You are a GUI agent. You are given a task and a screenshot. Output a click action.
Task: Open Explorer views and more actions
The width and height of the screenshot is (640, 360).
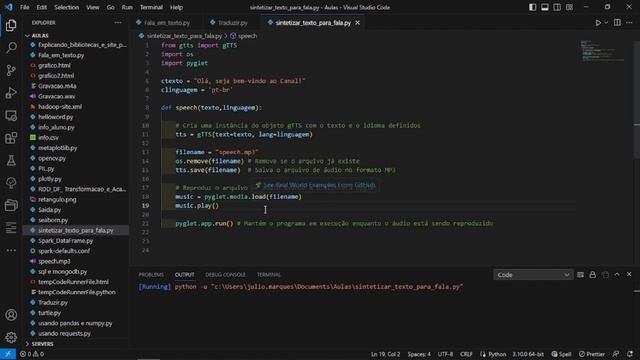click(118, 23)
